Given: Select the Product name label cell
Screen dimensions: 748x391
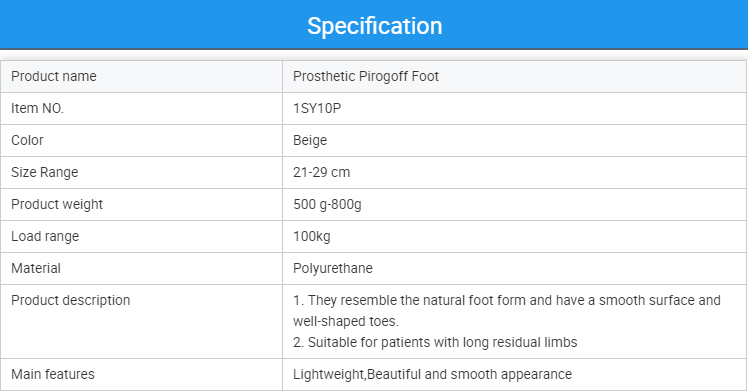Looking at the screenshot, I should coord(141,76).
